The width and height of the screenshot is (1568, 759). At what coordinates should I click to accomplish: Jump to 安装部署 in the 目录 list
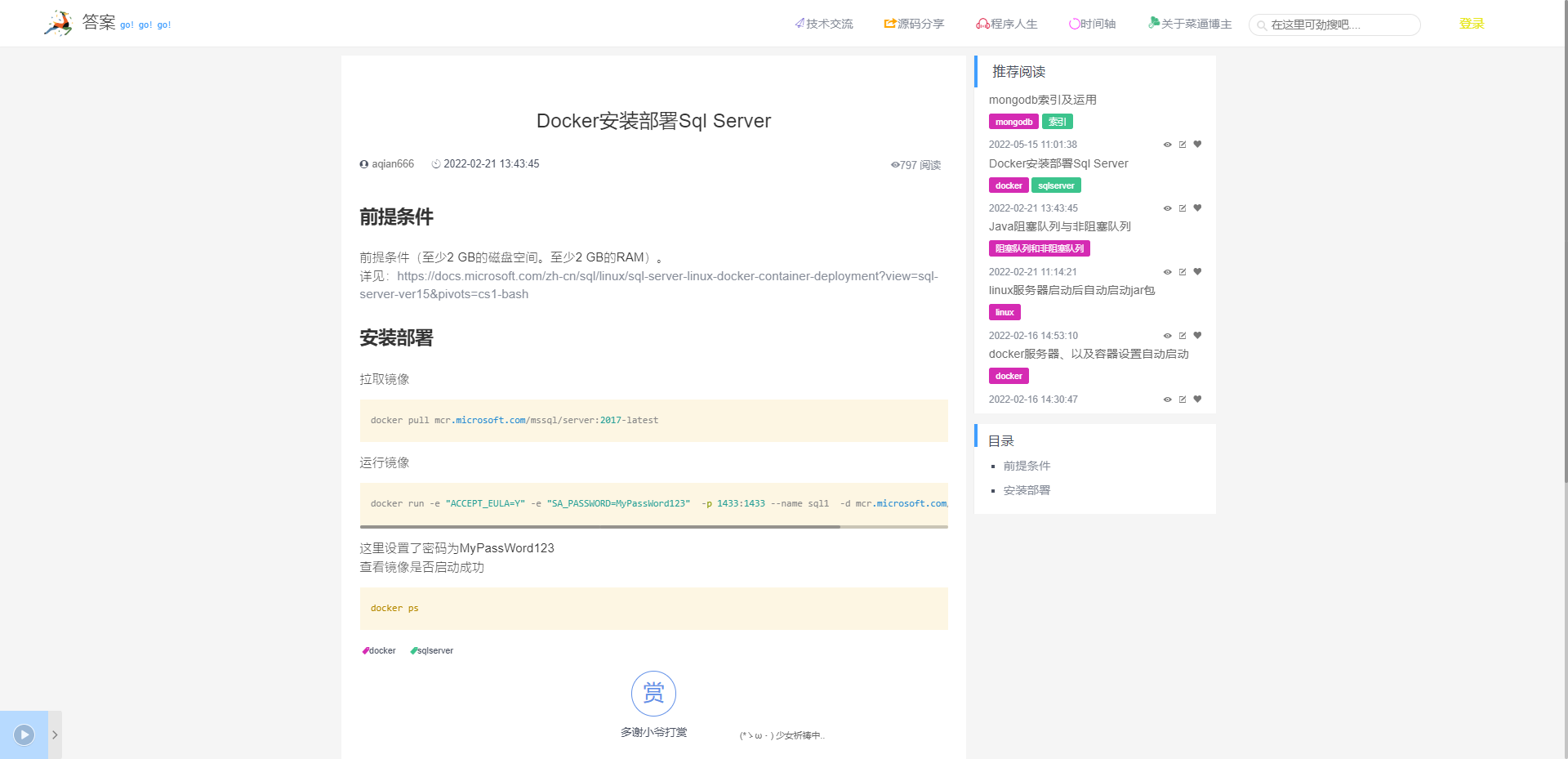1027,490
